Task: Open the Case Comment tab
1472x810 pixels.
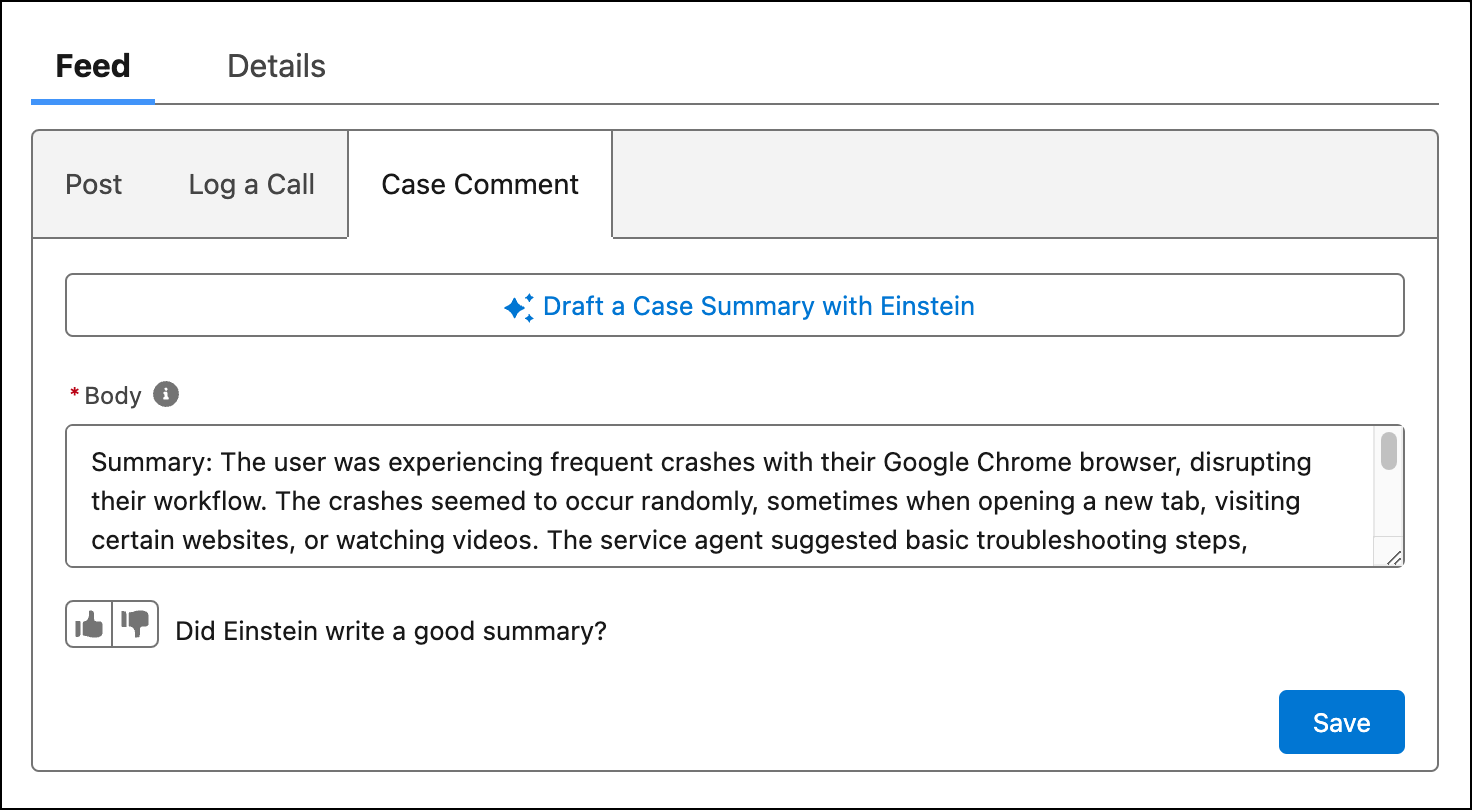Action: point(479,184)
